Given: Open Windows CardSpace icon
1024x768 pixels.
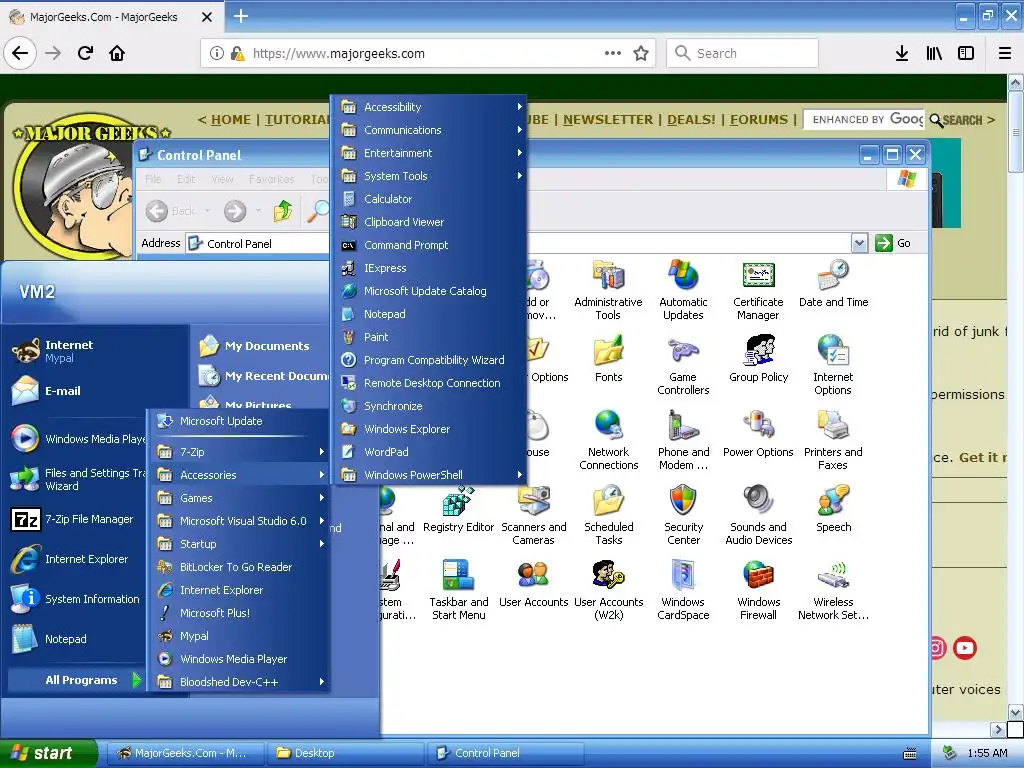Looking at the screenshot, I should coord(683,590).
